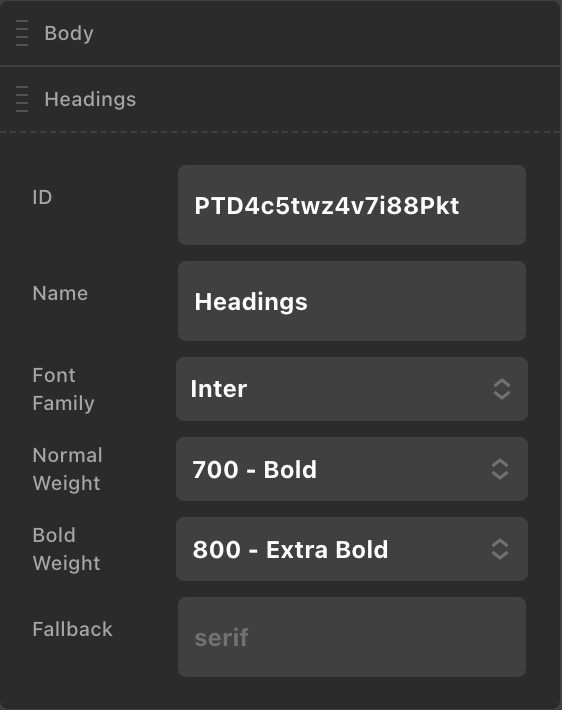Click the Font Family up-down chevron icon

(x=502, y=389)
